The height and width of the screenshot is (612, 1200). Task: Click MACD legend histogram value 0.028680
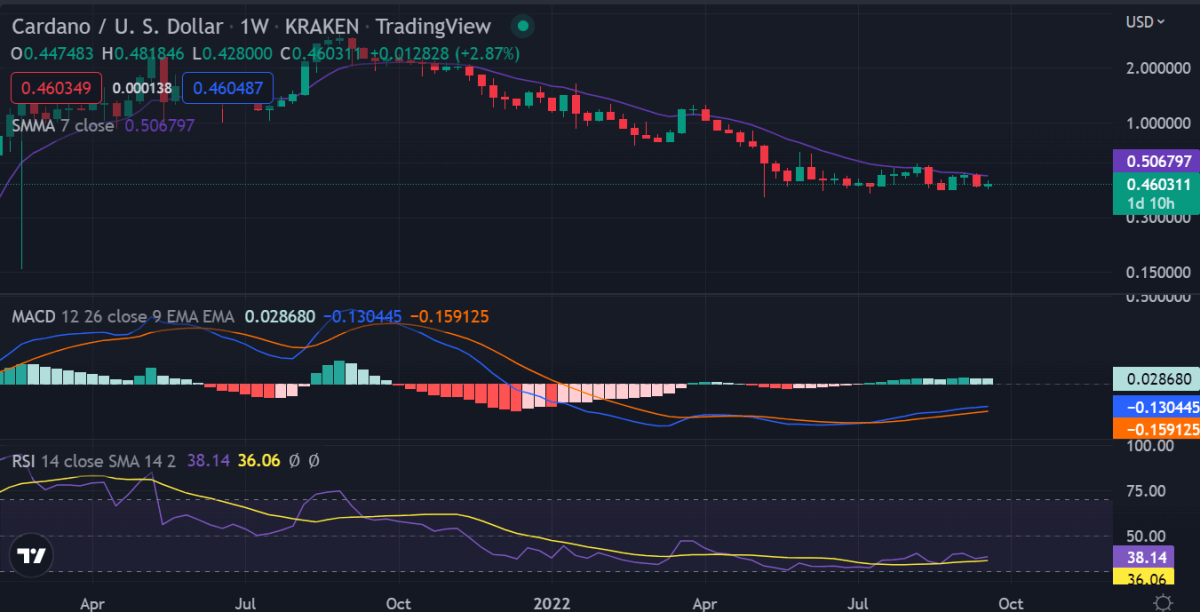pyautogui.click(x=280, y=316)
